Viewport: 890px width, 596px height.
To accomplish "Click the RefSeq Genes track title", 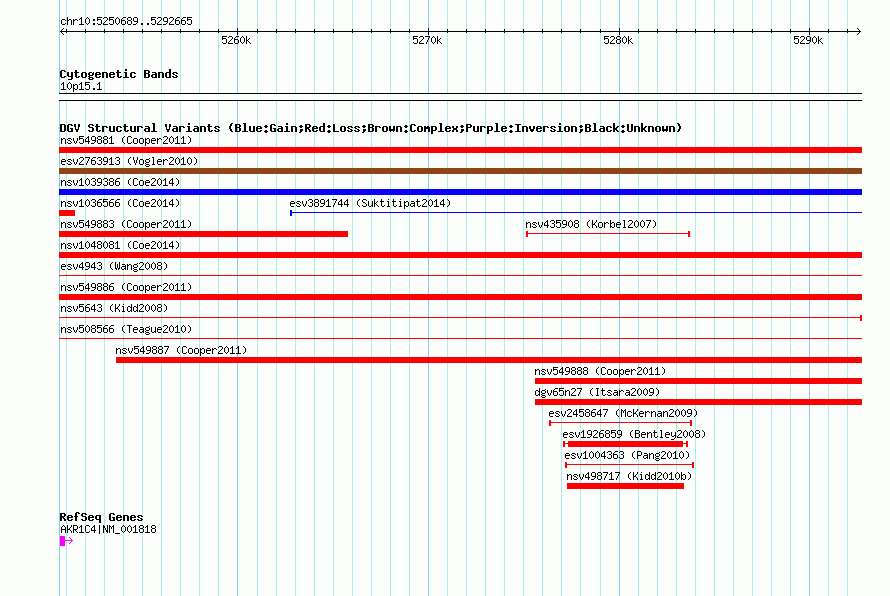I will 102,517.
